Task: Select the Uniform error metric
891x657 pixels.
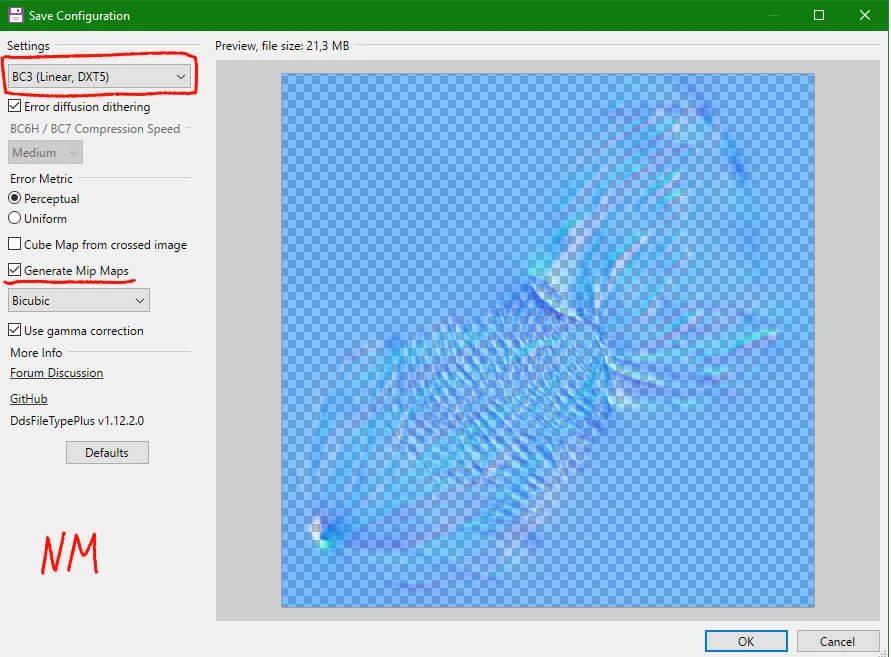Action: (15, 218)
